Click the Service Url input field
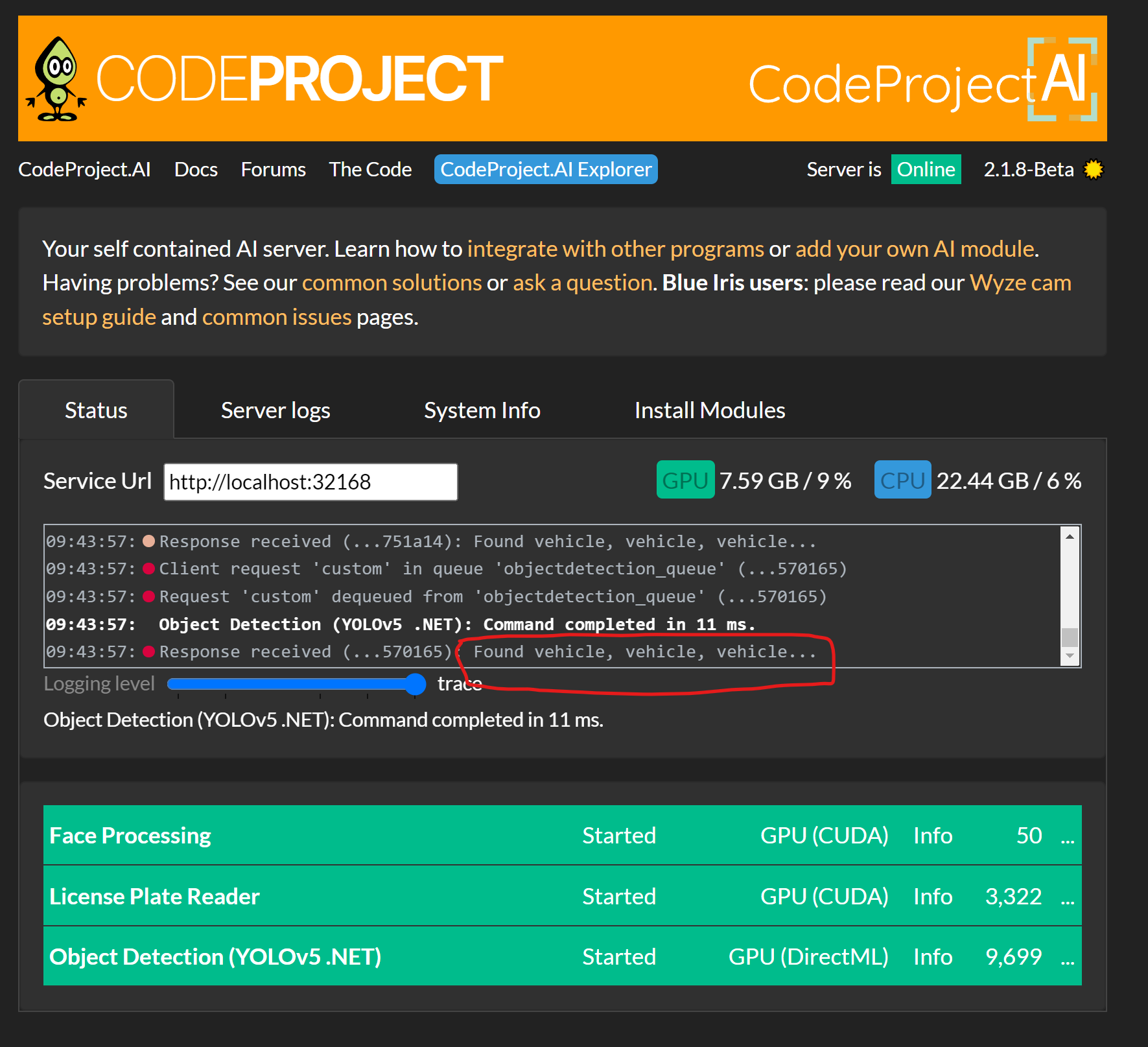This screenshot has width=1148, height=1047. pos(310,482)
